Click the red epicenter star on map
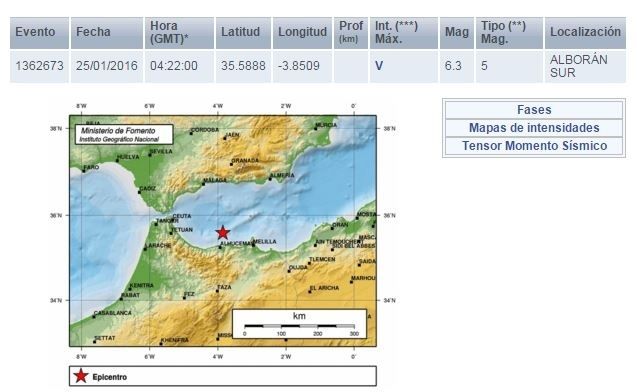This screenshot has height=392, width=637. pos(223,232)
